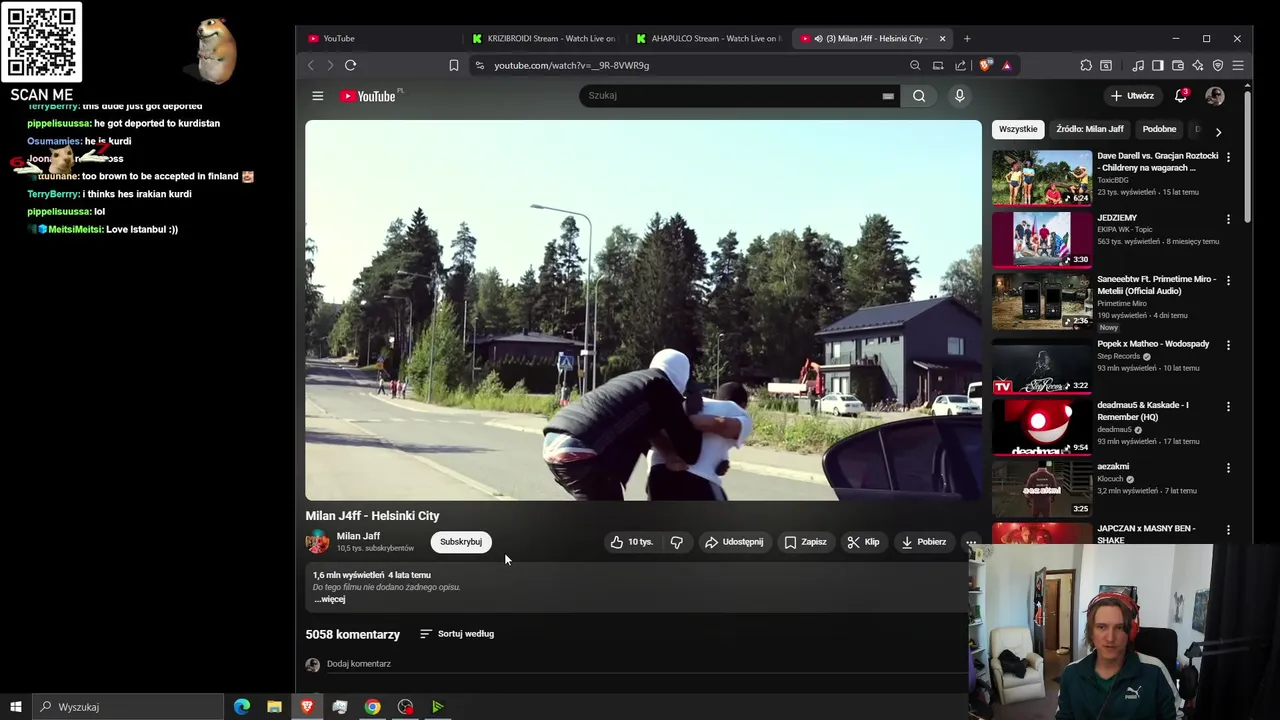Open Windows Start menu
1280x720 pixels.
(x=15, y=707)
